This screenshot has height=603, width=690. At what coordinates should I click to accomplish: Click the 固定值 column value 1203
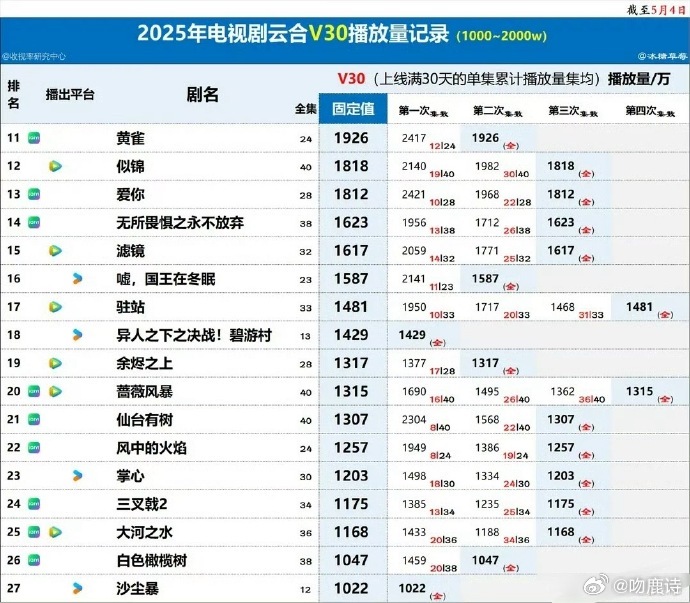351,476
